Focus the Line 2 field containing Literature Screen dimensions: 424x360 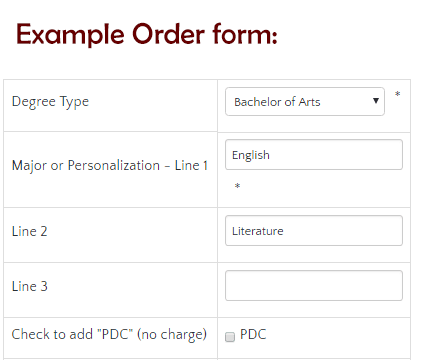[x=314, y=231]
